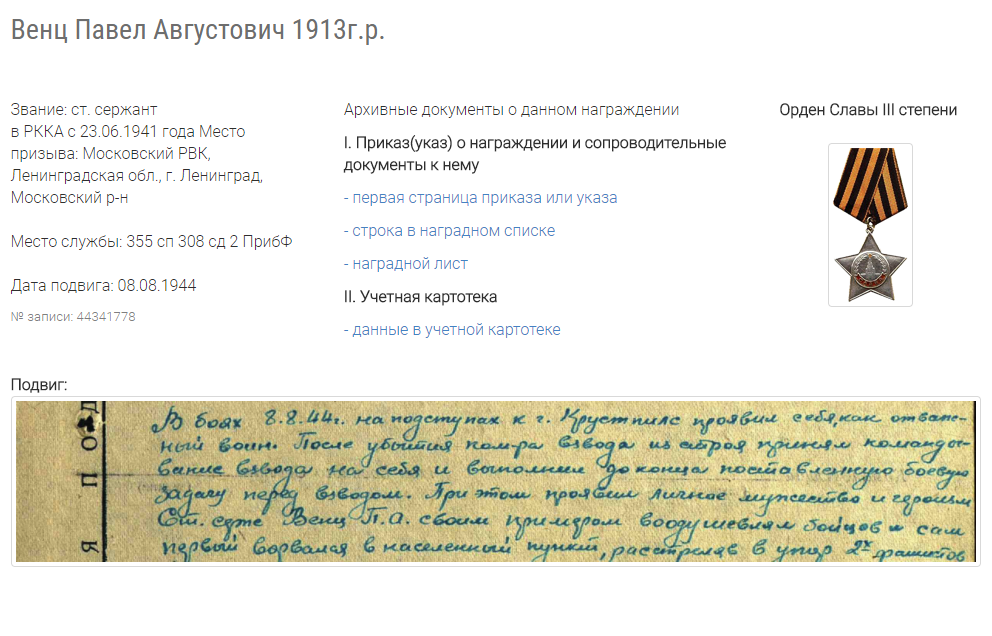This screenshot has width=992, height=636.
Task: Click the 'I. Приказ(указ) о награждении' section heading
Action: 535,143
